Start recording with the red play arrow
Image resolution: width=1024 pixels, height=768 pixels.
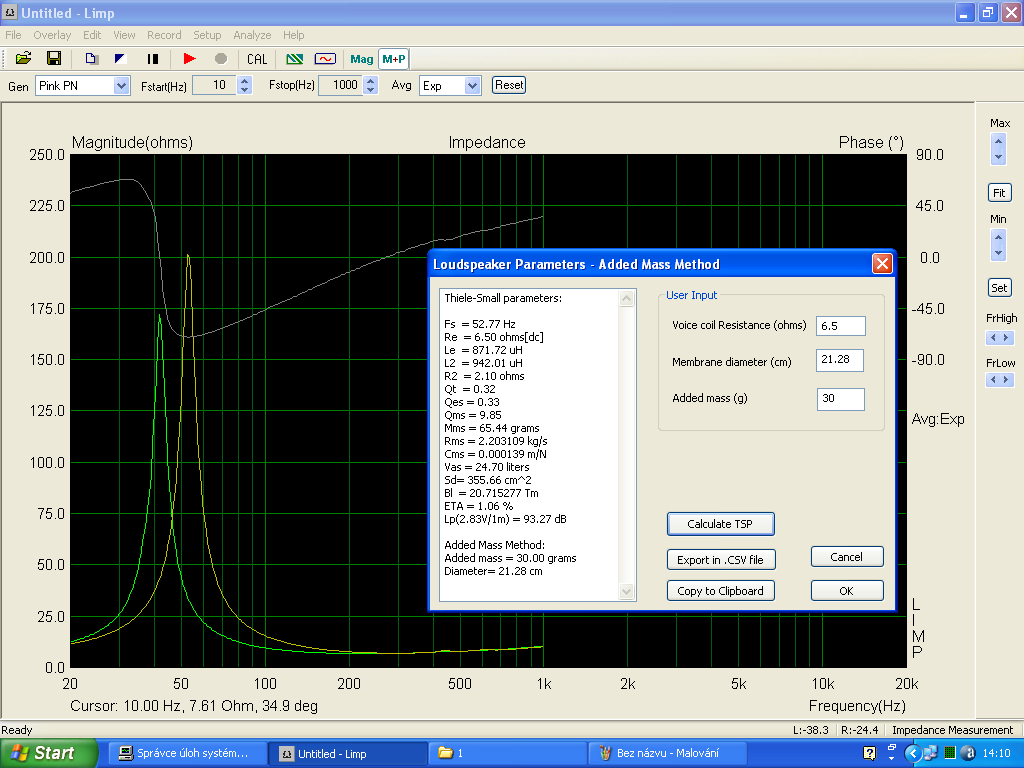click(189, 59)
